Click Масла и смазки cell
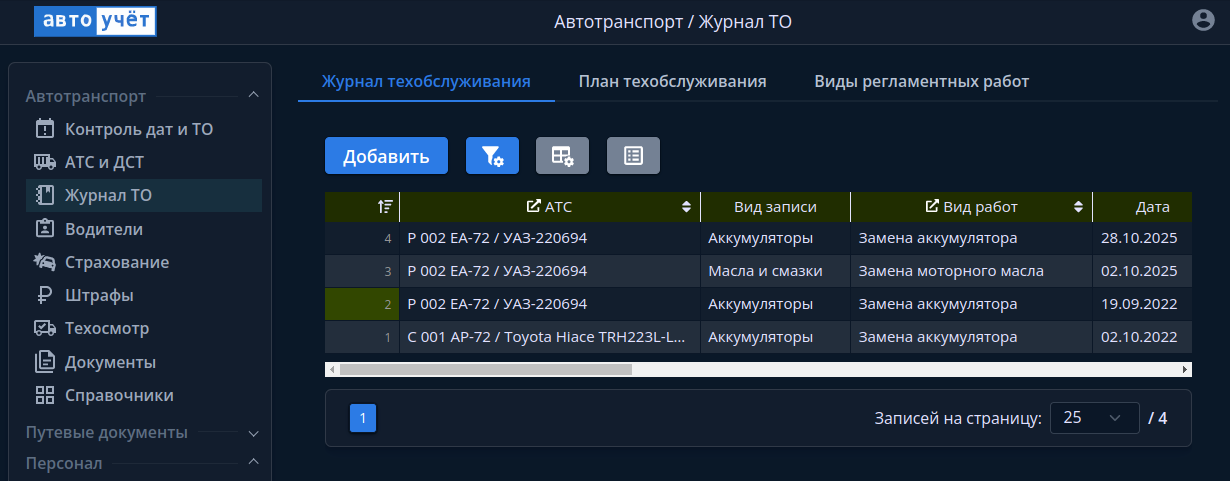Viewport: 1230px width, 481px height. coord(775,271)
